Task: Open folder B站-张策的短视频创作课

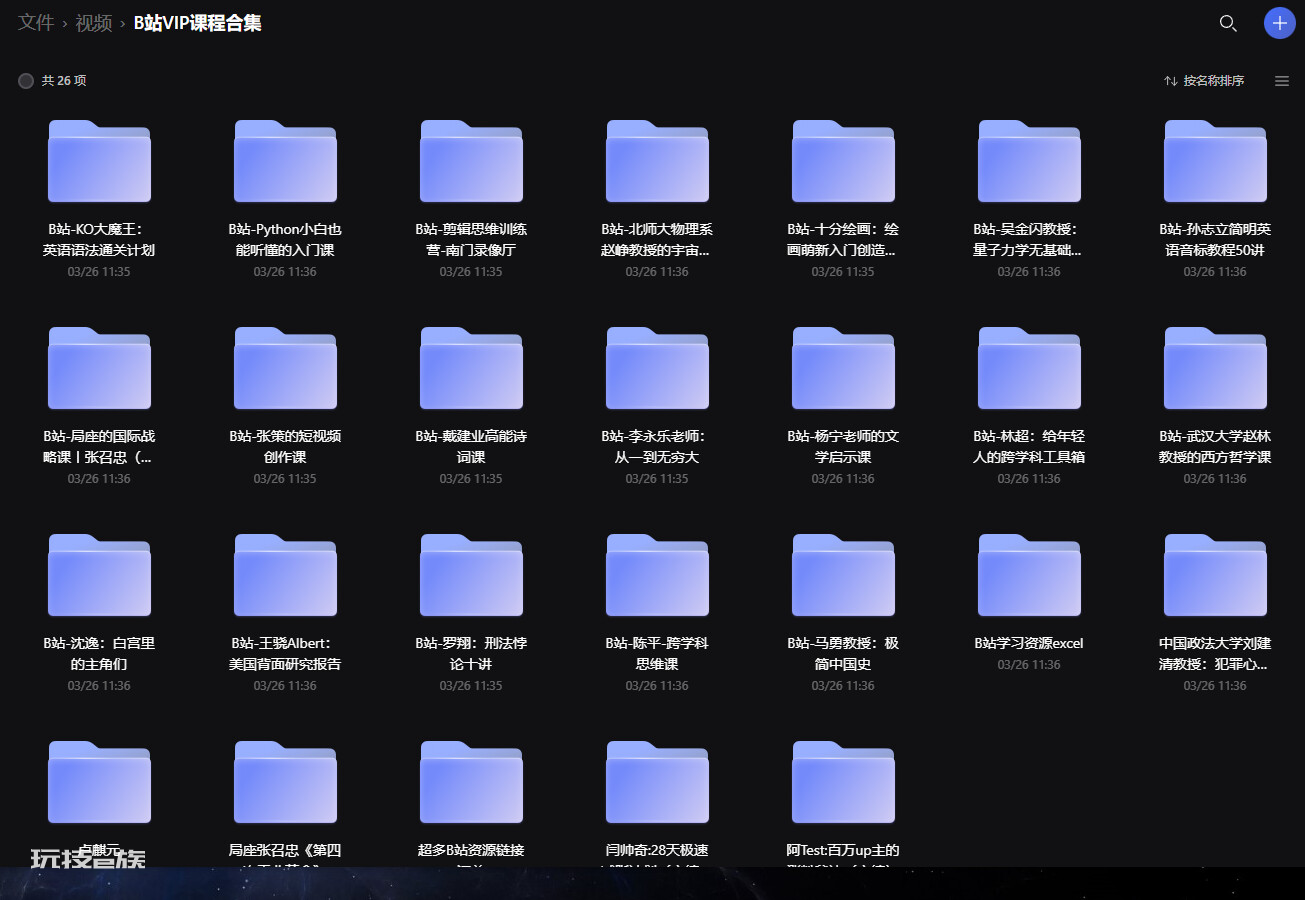Action: point(285,368)
